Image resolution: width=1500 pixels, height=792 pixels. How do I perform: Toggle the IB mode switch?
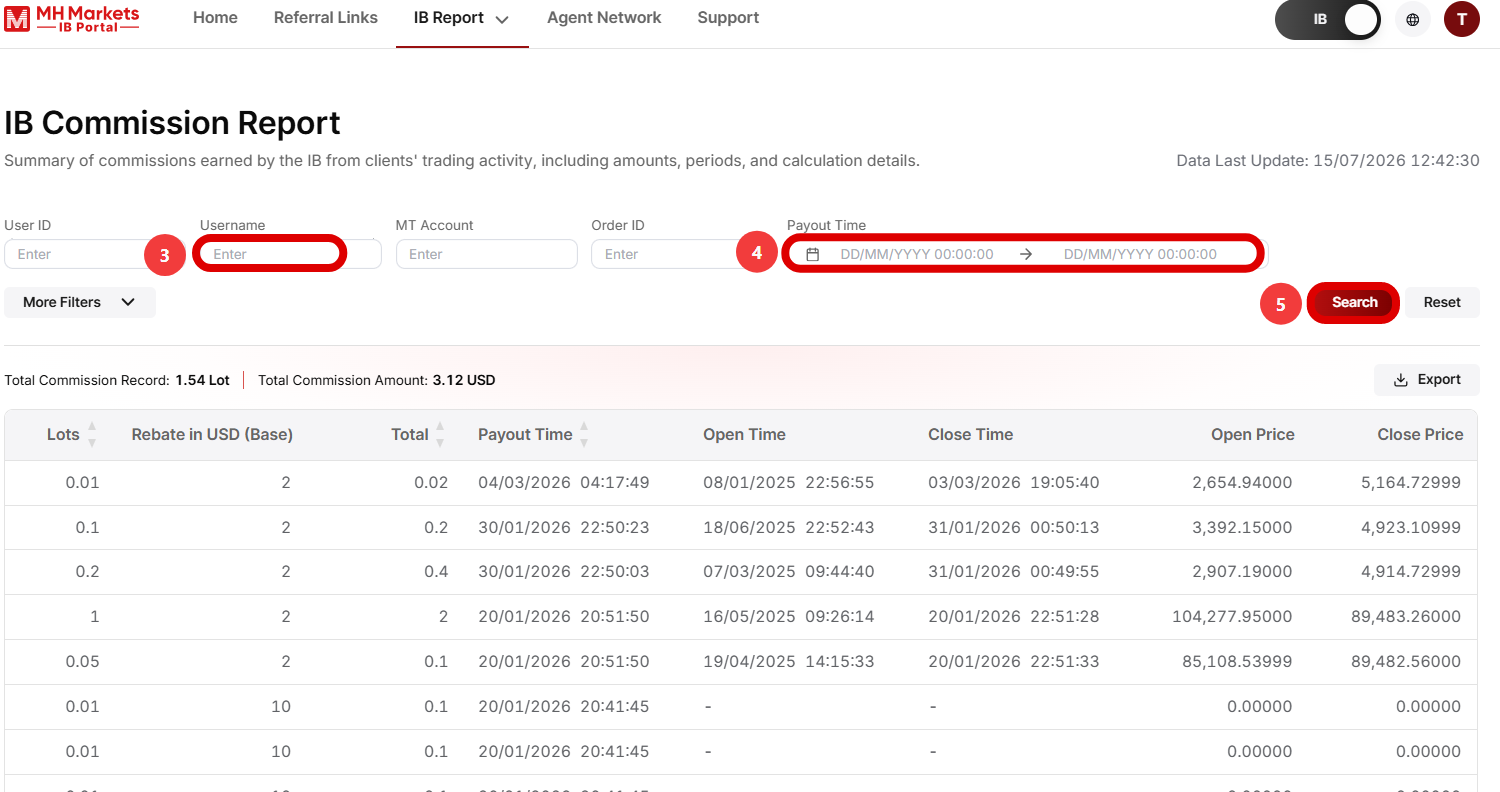1328,19
